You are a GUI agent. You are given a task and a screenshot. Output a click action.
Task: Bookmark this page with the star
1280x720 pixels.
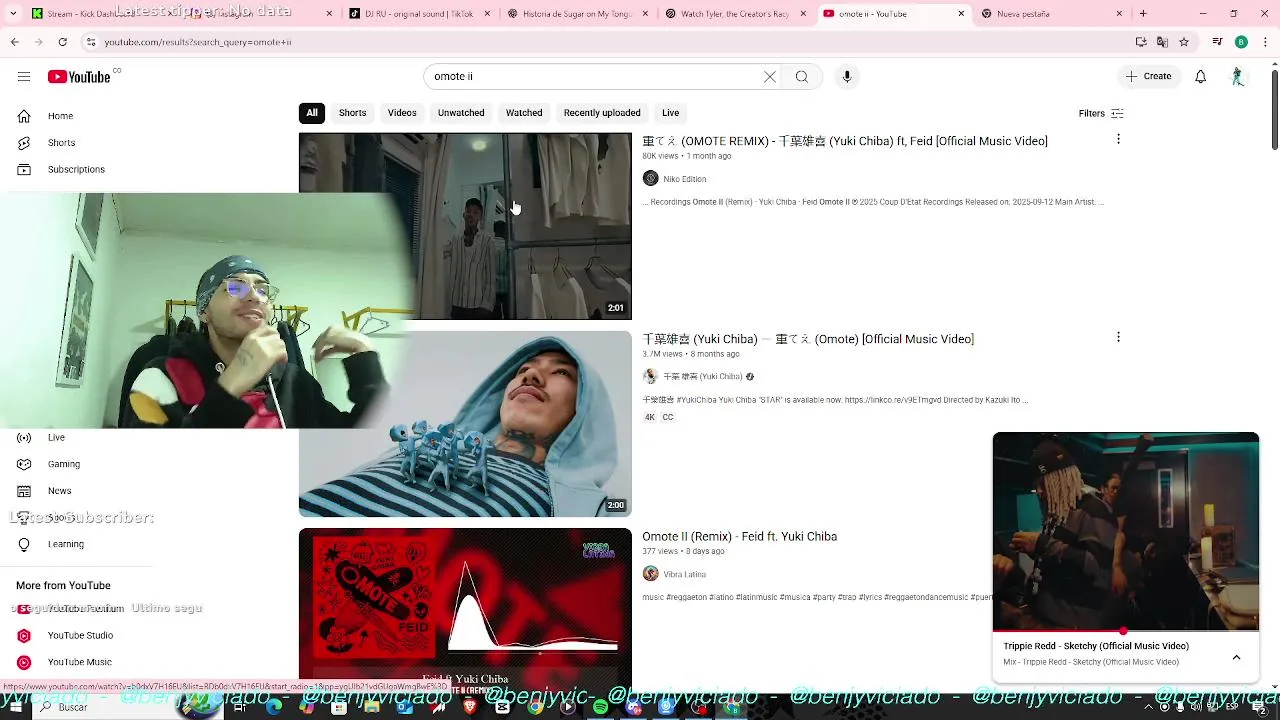[x=1184, y=42]
